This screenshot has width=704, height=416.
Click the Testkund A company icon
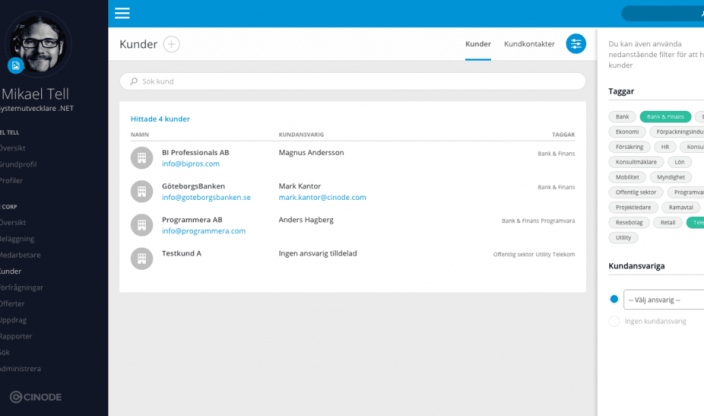tap(141, 258)
